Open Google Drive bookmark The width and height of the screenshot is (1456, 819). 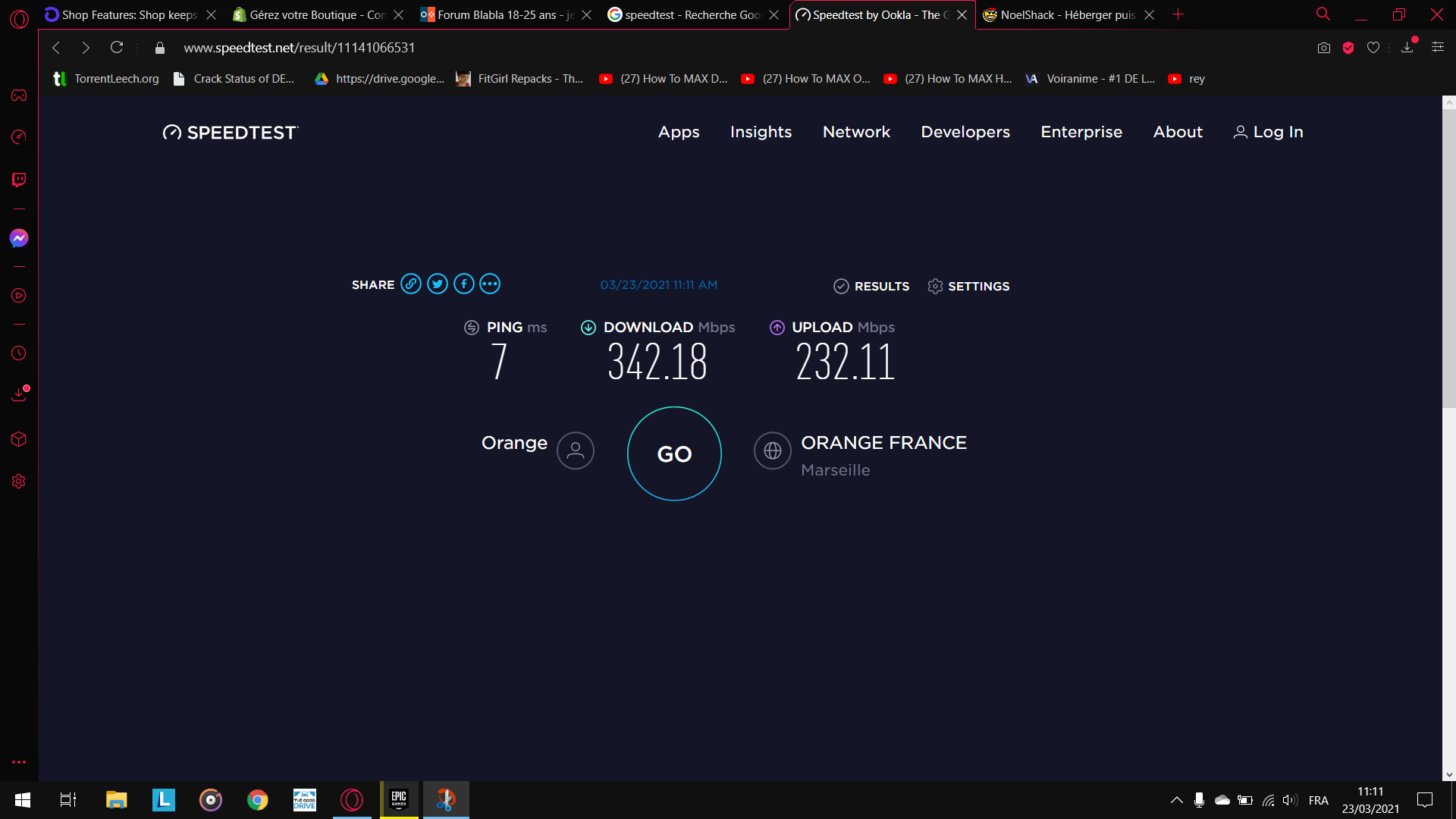(x=379, y=79)
